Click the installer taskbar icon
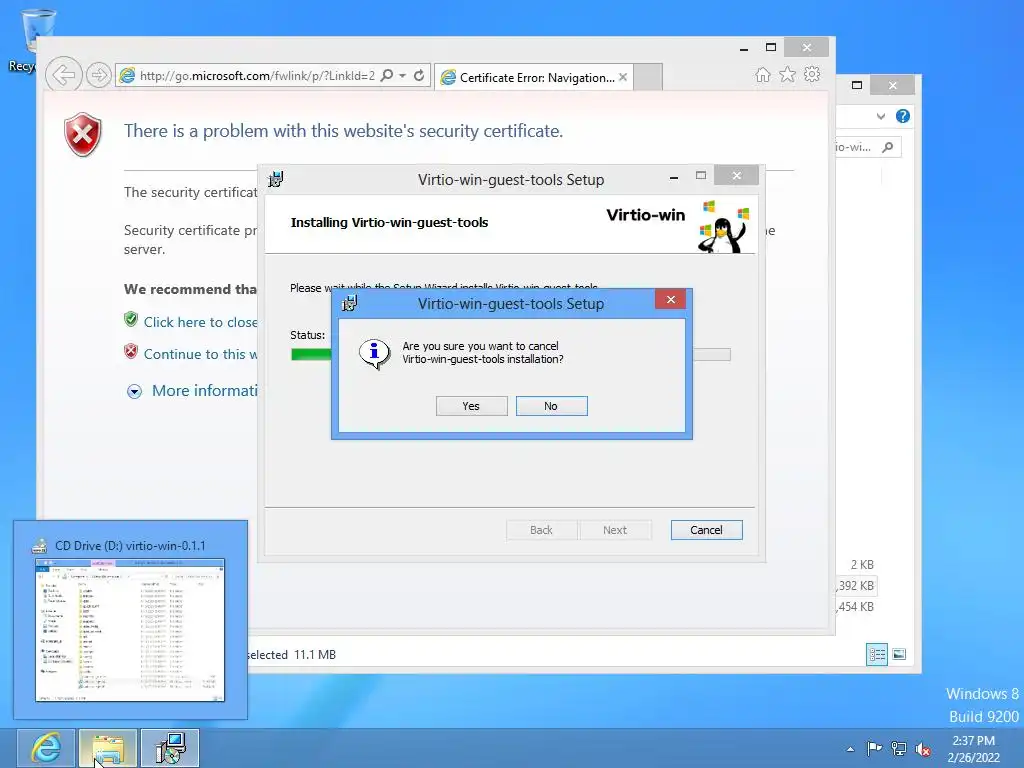Screen dimensions: 1024x768 pos(170,748)
